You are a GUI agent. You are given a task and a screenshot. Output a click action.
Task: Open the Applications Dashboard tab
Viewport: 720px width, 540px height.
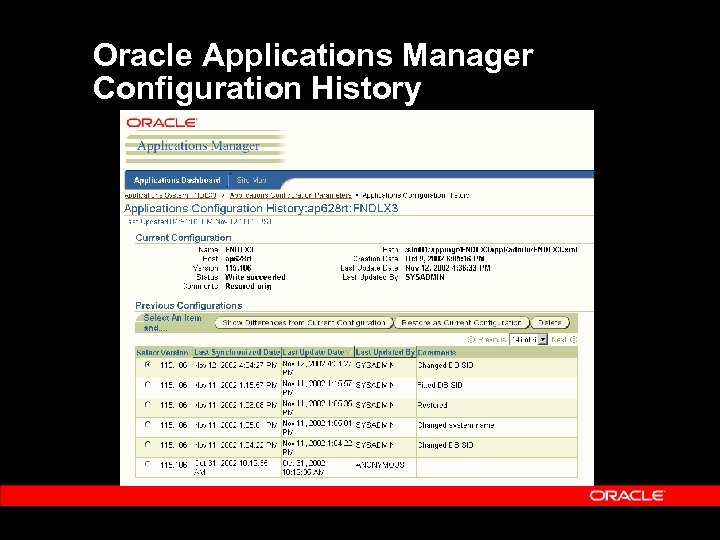coord(177,180)
